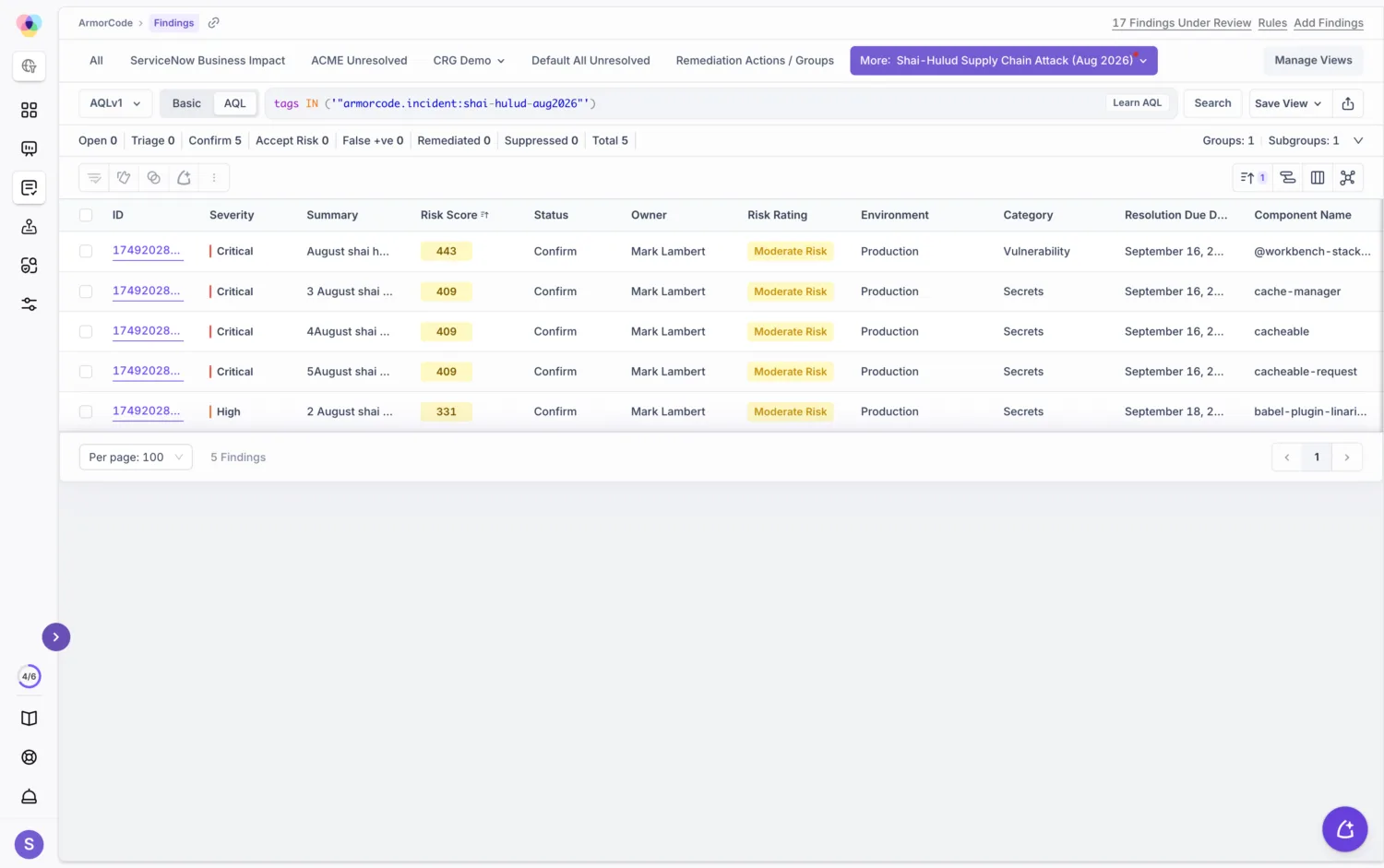Open the 17 Findings Under Review link
This screenshot has height=868, width=1384.
(1181, 23)
